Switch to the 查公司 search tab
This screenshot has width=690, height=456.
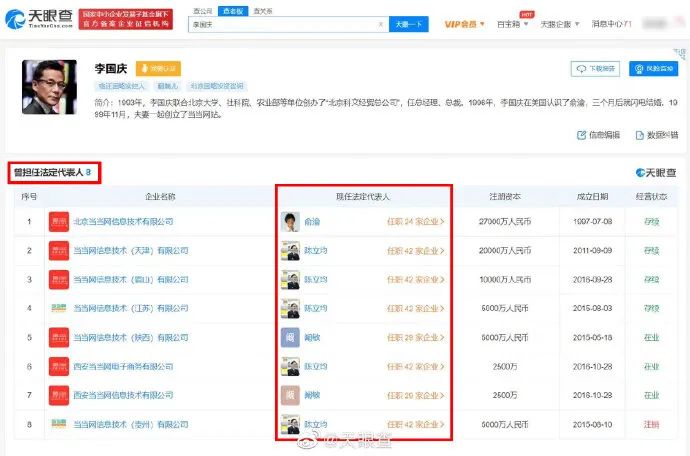[202, 11]
